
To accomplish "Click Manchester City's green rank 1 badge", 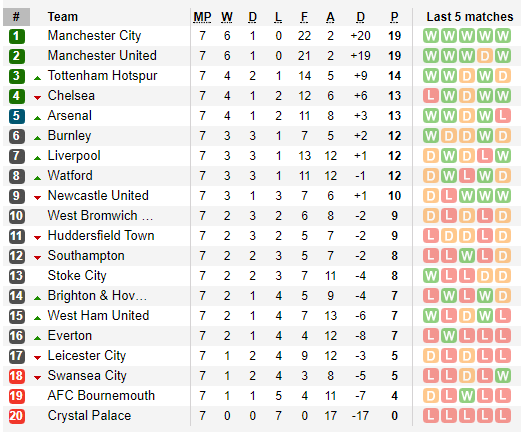I will (17, 36).
